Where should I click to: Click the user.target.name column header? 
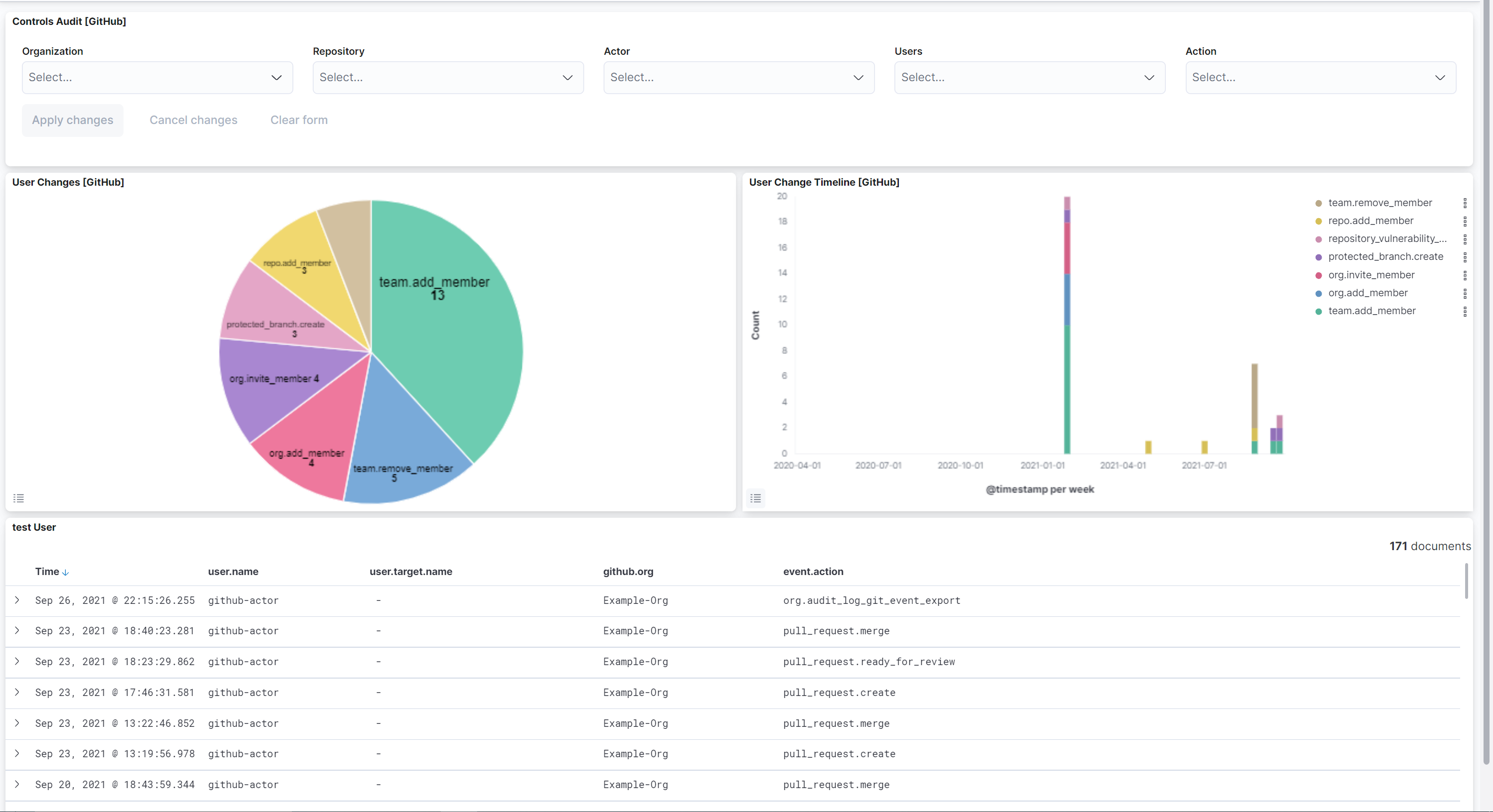click(x=411, y=572)
